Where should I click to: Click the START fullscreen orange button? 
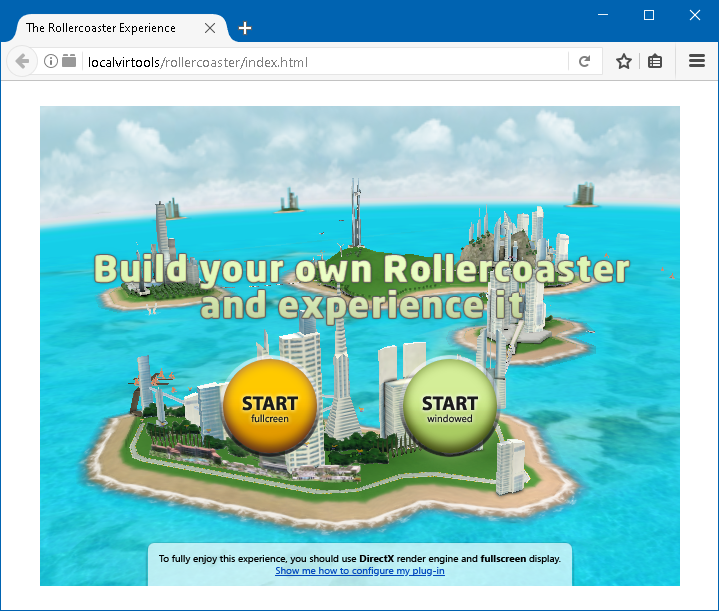point(270,406)
